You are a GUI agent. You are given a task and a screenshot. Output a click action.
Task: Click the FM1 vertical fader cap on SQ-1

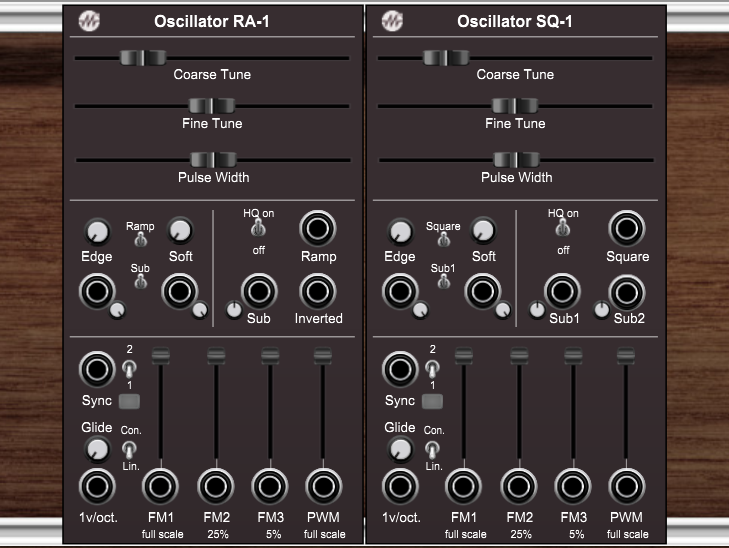click(464, 356)
